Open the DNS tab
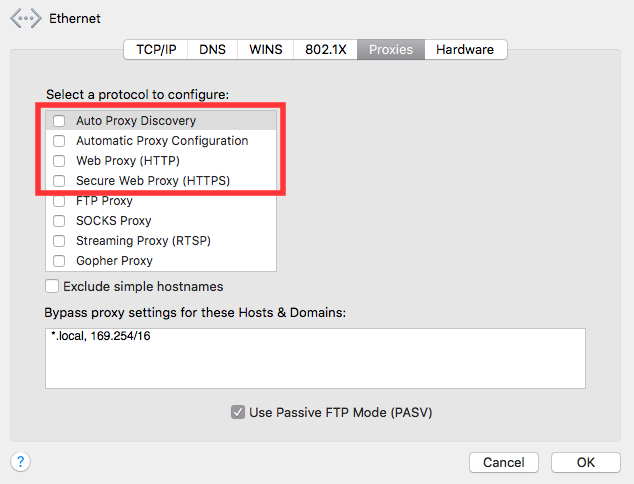 (x=212, y=49)
